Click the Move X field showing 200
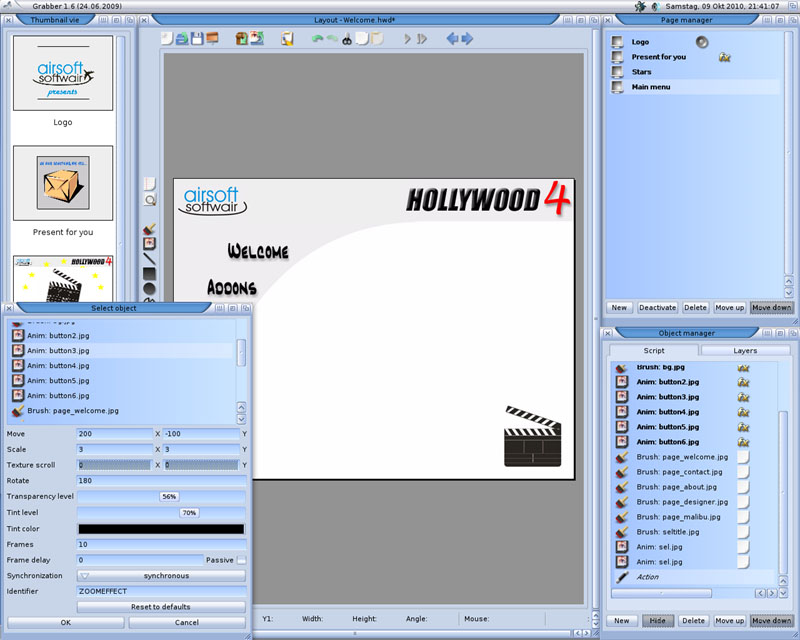800x640 pixels. [x=115, y=434]
